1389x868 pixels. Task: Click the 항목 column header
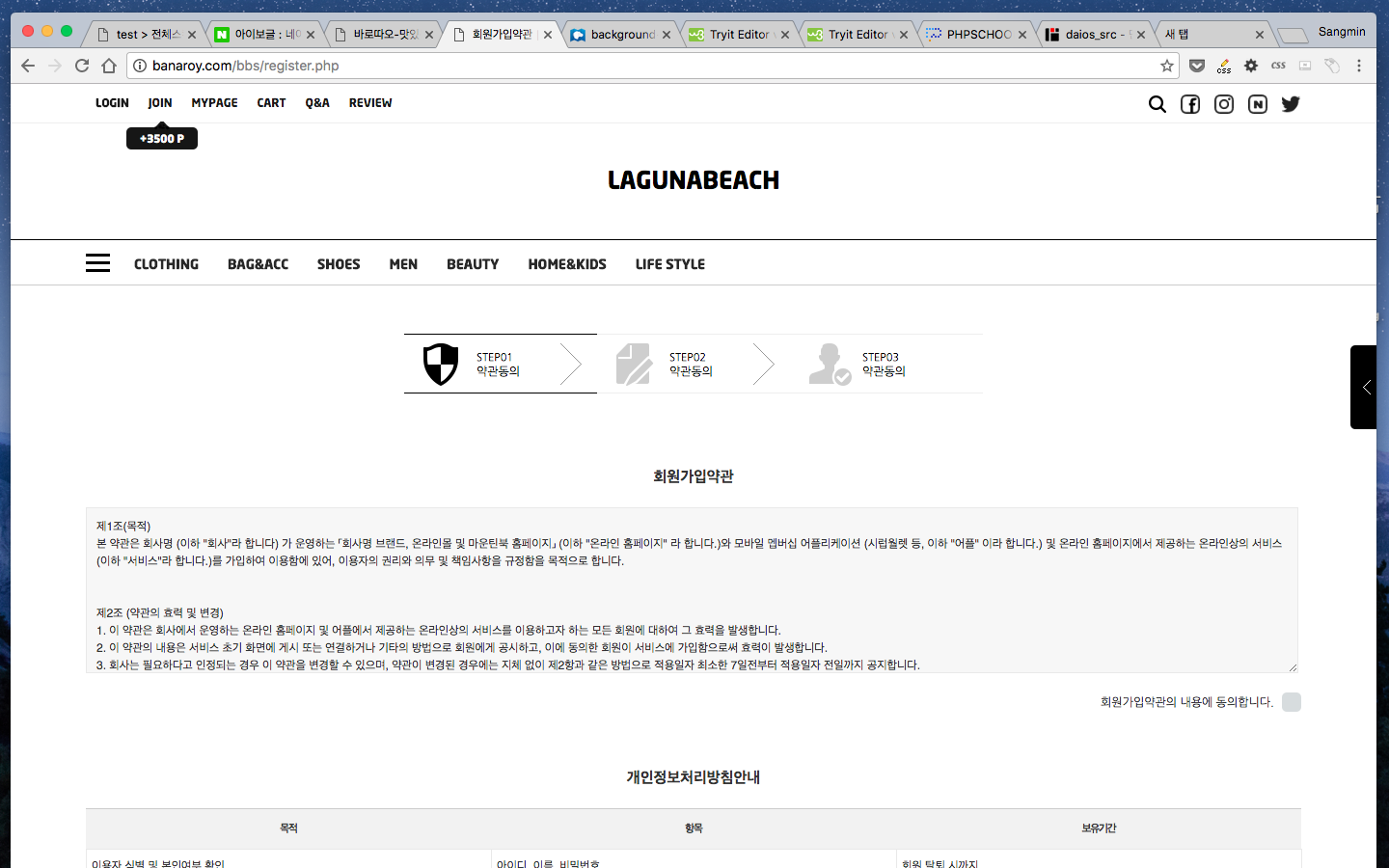pyautogui.click(x=694, y=828)
